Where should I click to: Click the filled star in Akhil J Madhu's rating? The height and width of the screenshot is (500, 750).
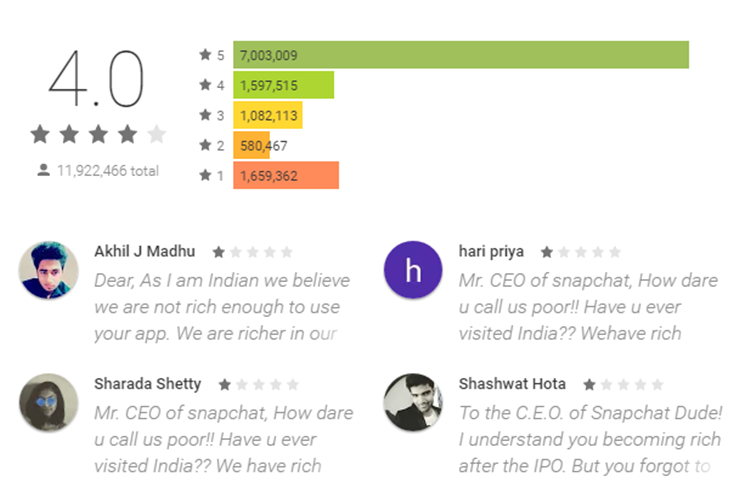[x=219, y=252]
